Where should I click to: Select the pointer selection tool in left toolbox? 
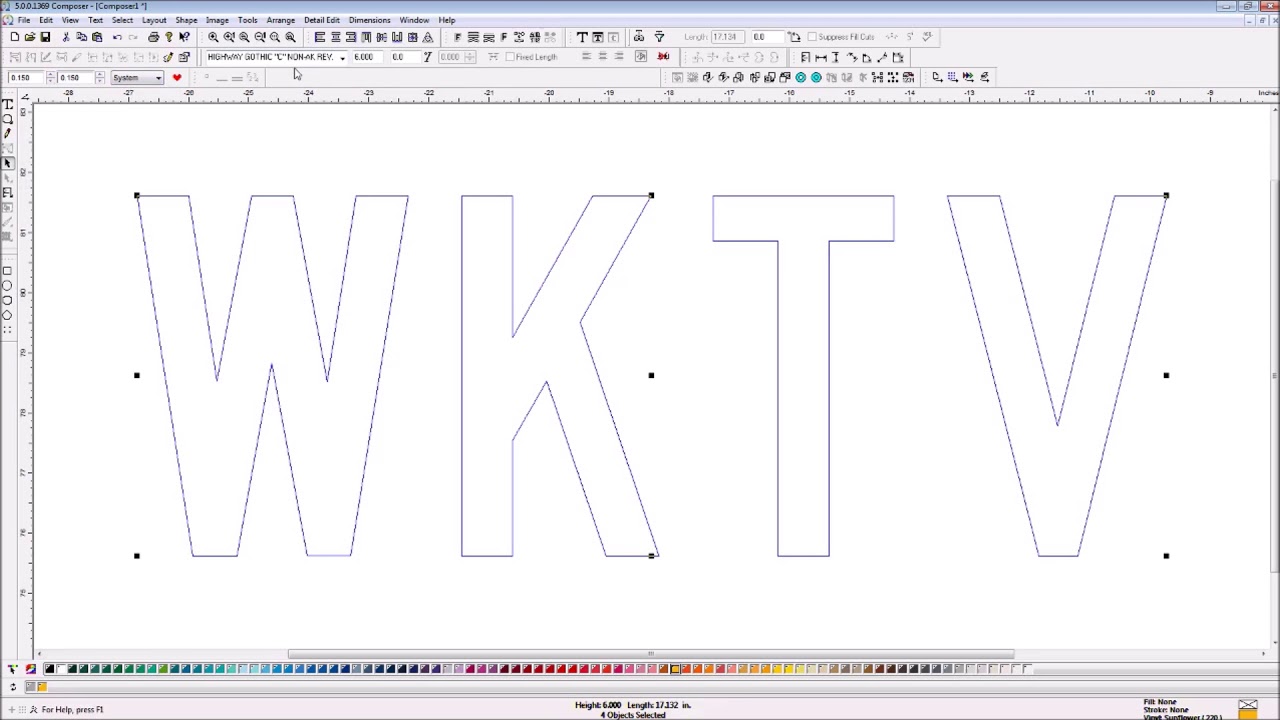7,163
